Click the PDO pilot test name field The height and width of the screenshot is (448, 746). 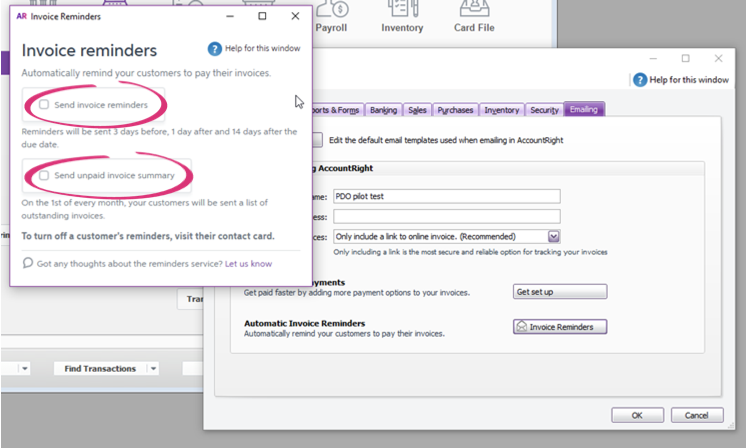click(x=446, y=196)
